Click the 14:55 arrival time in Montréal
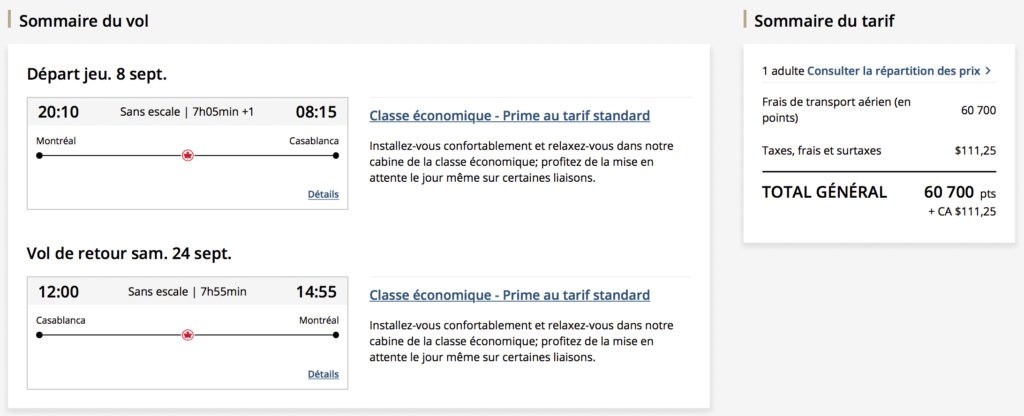 click(x=316, y=292)
